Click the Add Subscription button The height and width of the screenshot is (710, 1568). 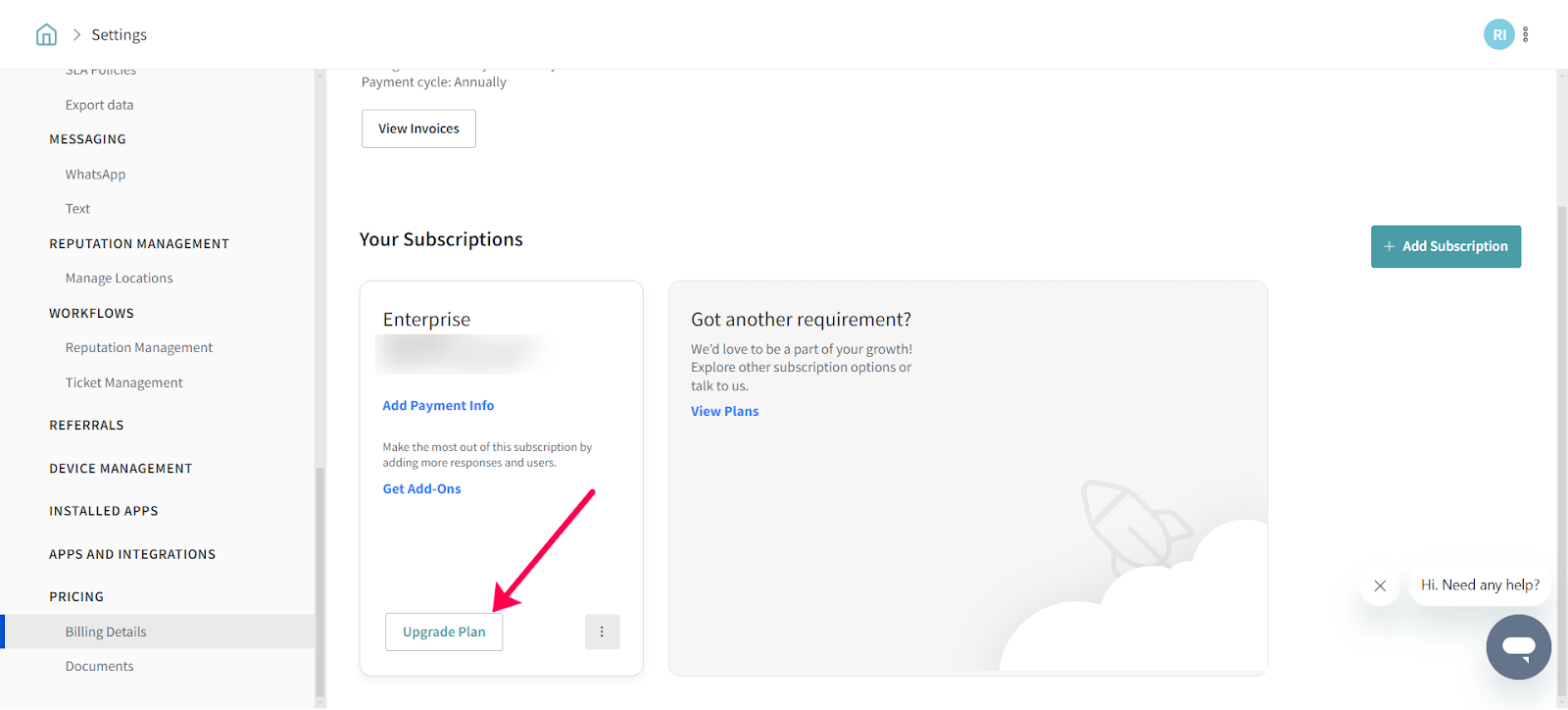(x=1445, y=247)
